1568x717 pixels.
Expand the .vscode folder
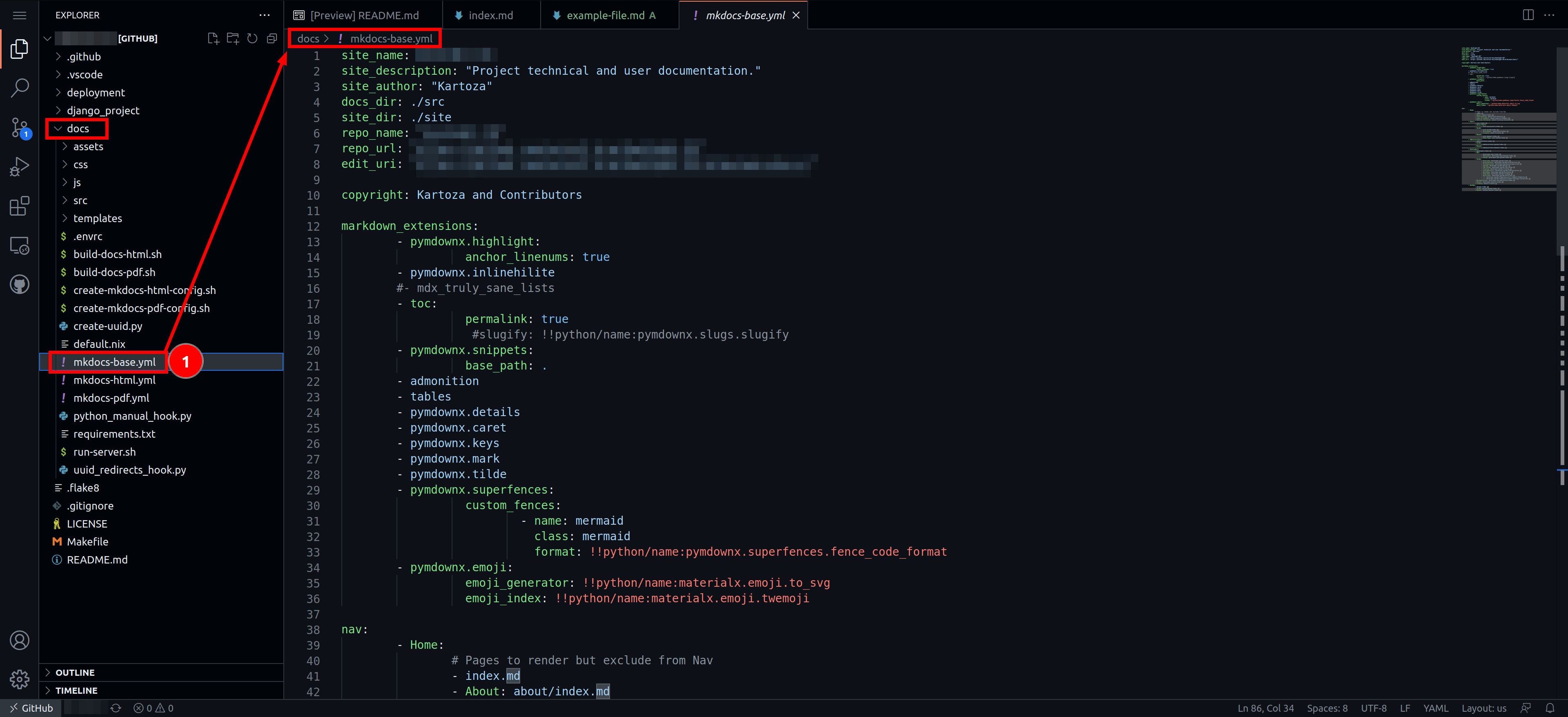point(161,74)
